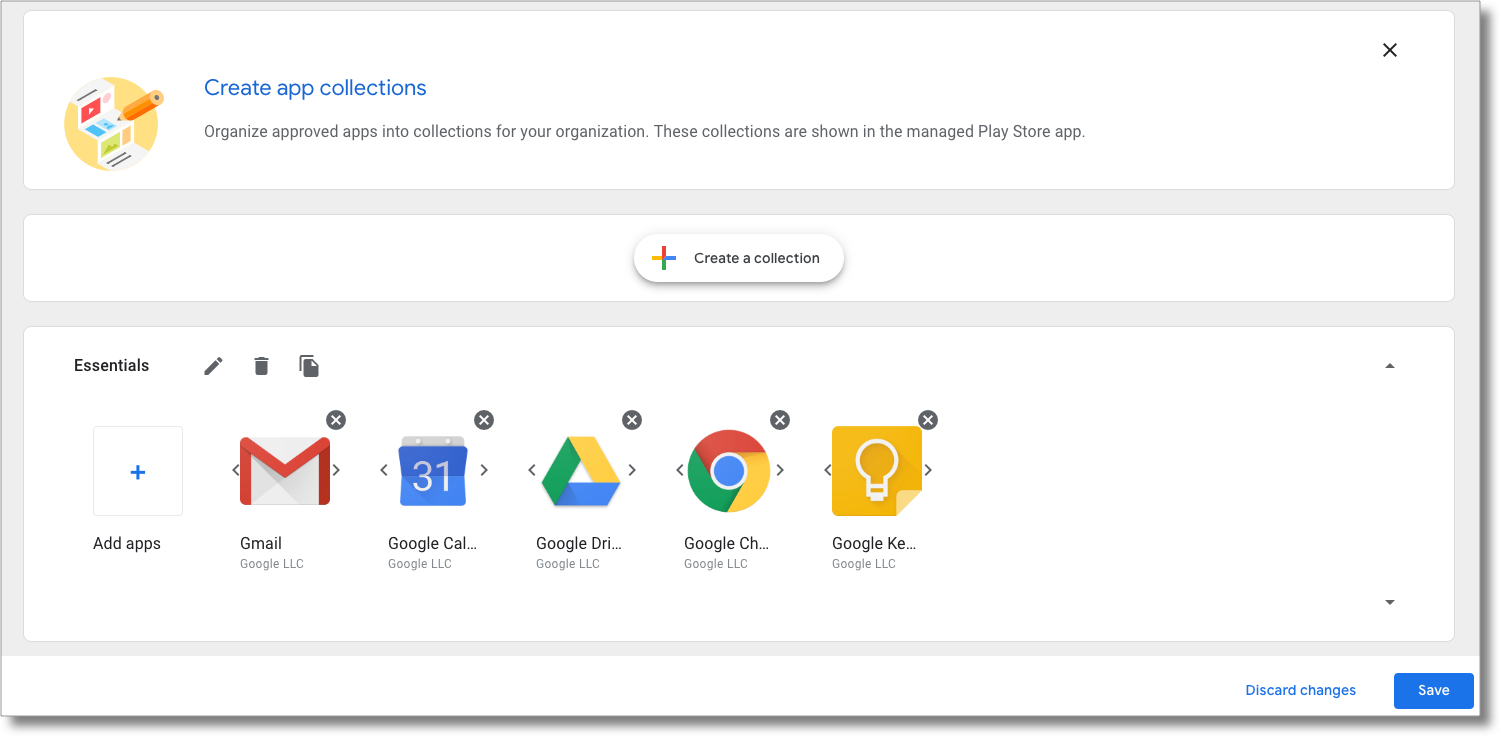Collapse the Essentials collection
The height and width of the screenshot is (737, 1501).
pos(1389,365)
